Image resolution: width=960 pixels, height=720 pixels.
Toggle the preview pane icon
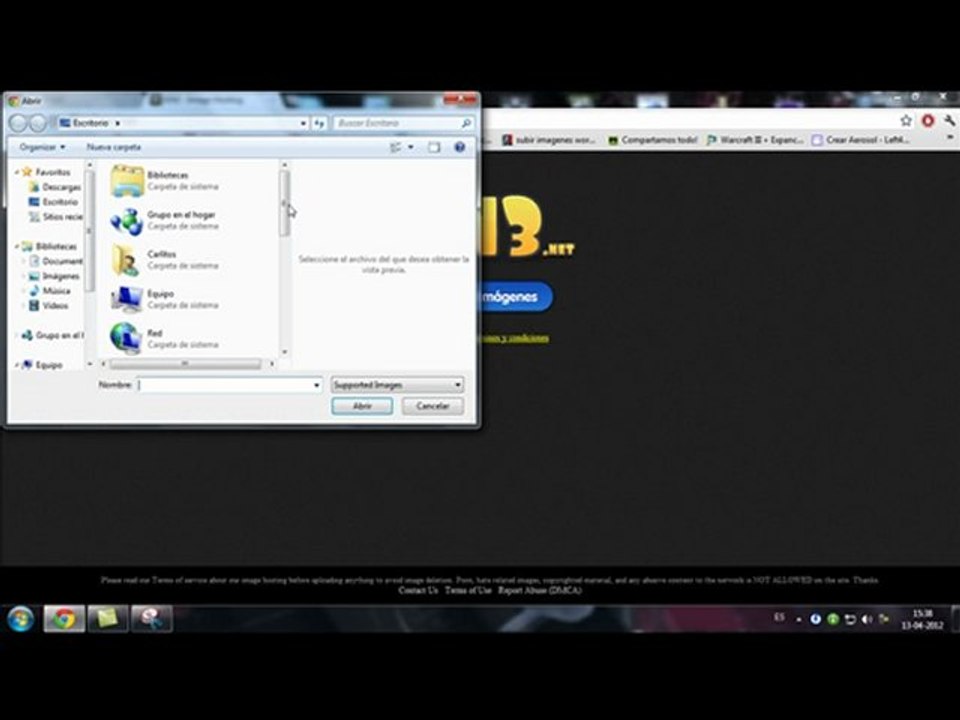click(x=434, y=147)
